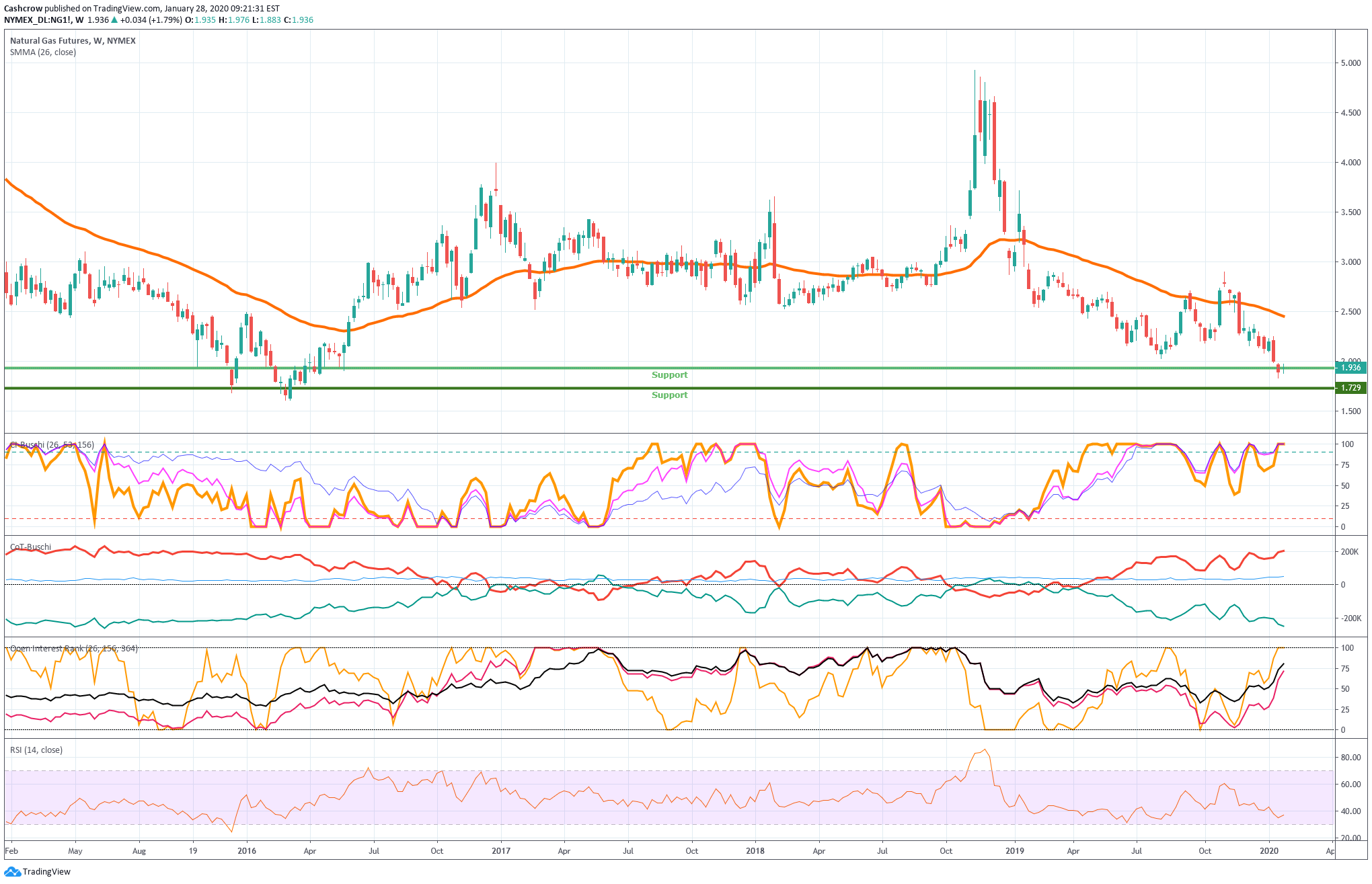
Task: Click the green up-arrow price change icon
Action: pyautogui.click(x=115, y=20)
